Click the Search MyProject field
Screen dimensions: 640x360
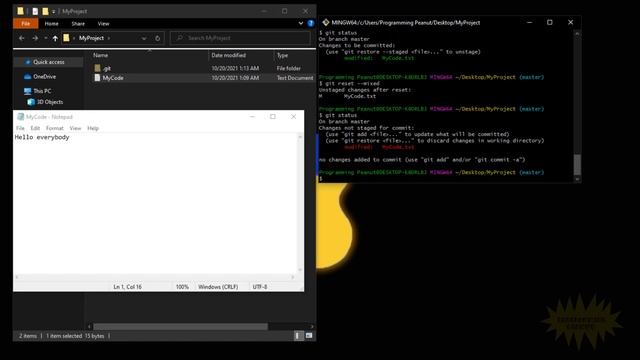coord(240,38)
